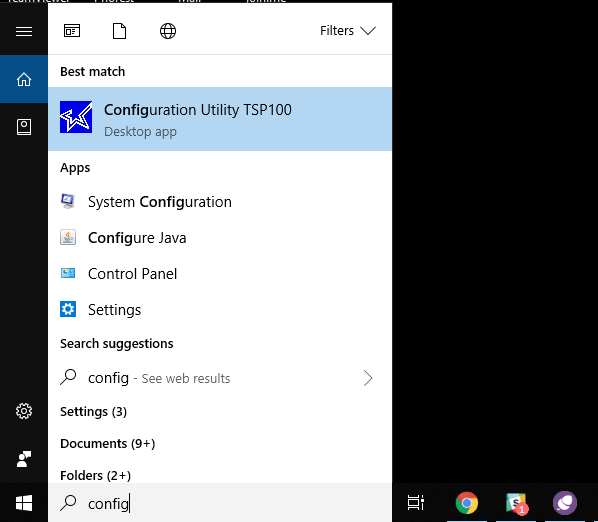
Task: Open Control Panel from results
Action: pyautogui.click(x=220, y=273)
